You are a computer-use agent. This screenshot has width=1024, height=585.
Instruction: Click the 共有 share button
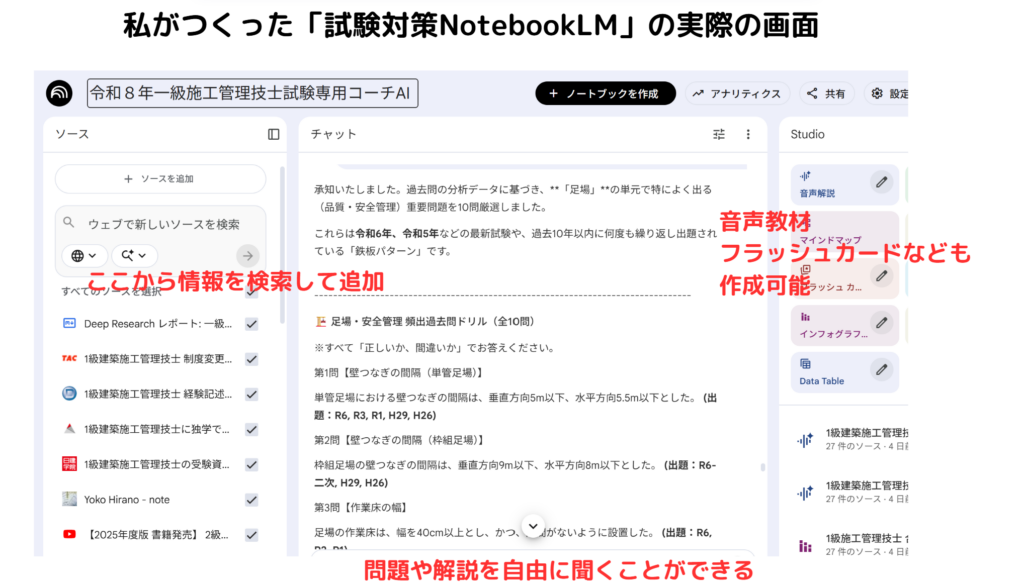tap(826, 93)
